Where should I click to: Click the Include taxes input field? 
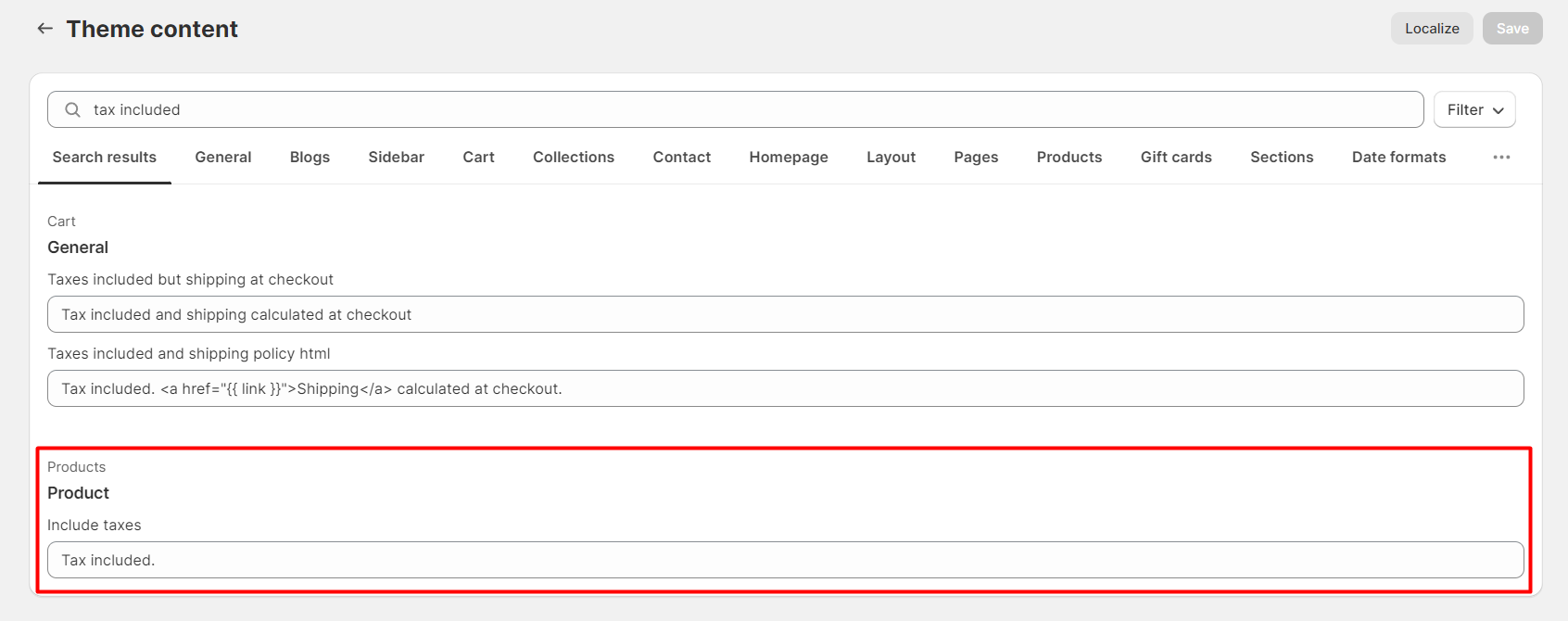pos(785,561)
